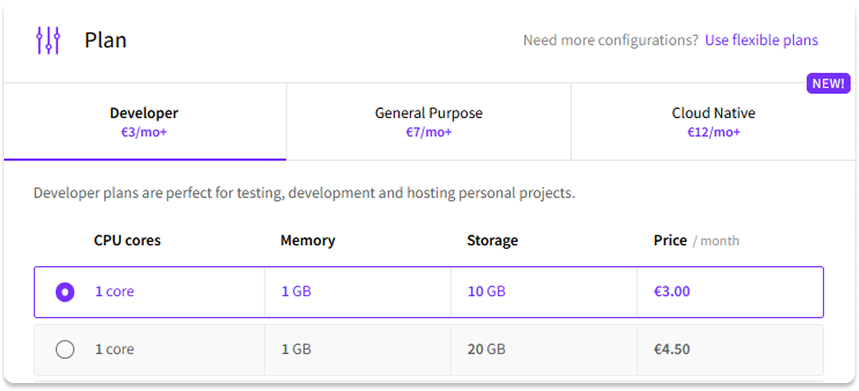Click the €4.50 price cell
This screenshot has height=391, width=859.
coord(730,349)
